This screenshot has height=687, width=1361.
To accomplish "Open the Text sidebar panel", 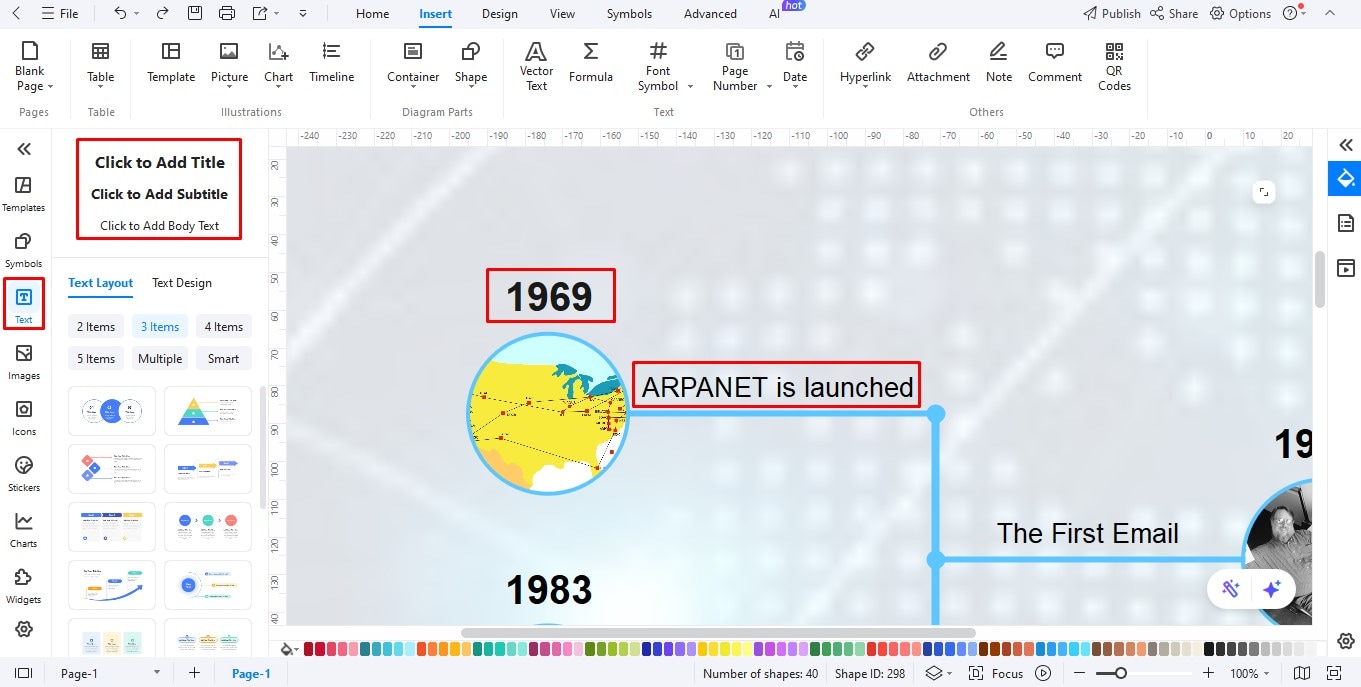I will click(x=24, y=305).
